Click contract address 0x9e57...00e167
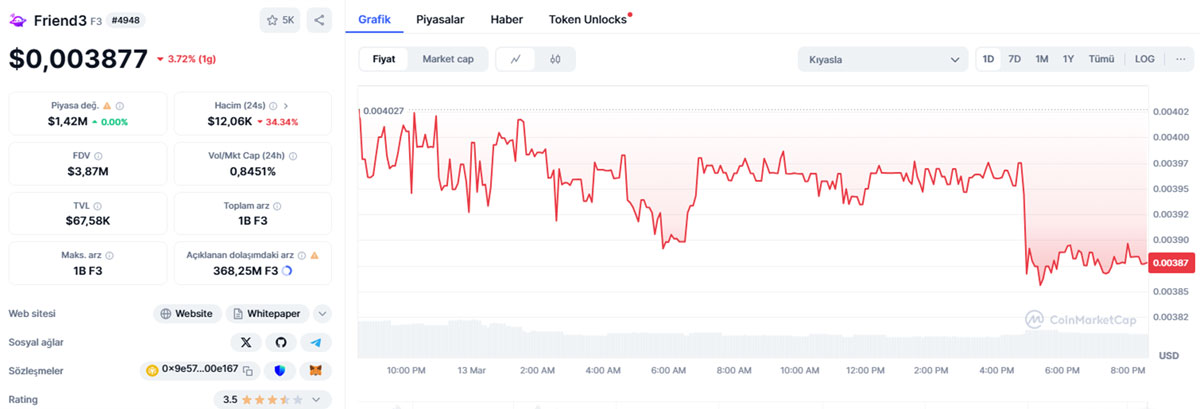1200x409 pixels. pos(199,369)
